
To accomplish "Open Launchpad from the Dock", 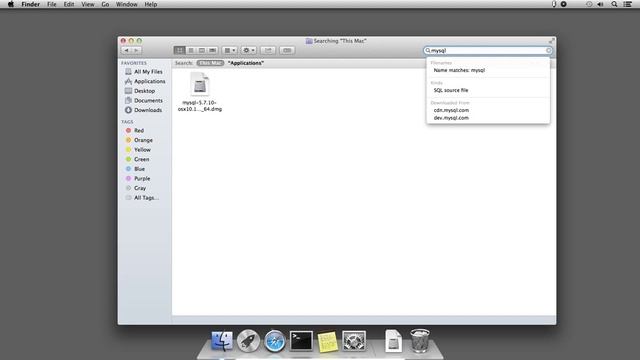I will 248,341.
